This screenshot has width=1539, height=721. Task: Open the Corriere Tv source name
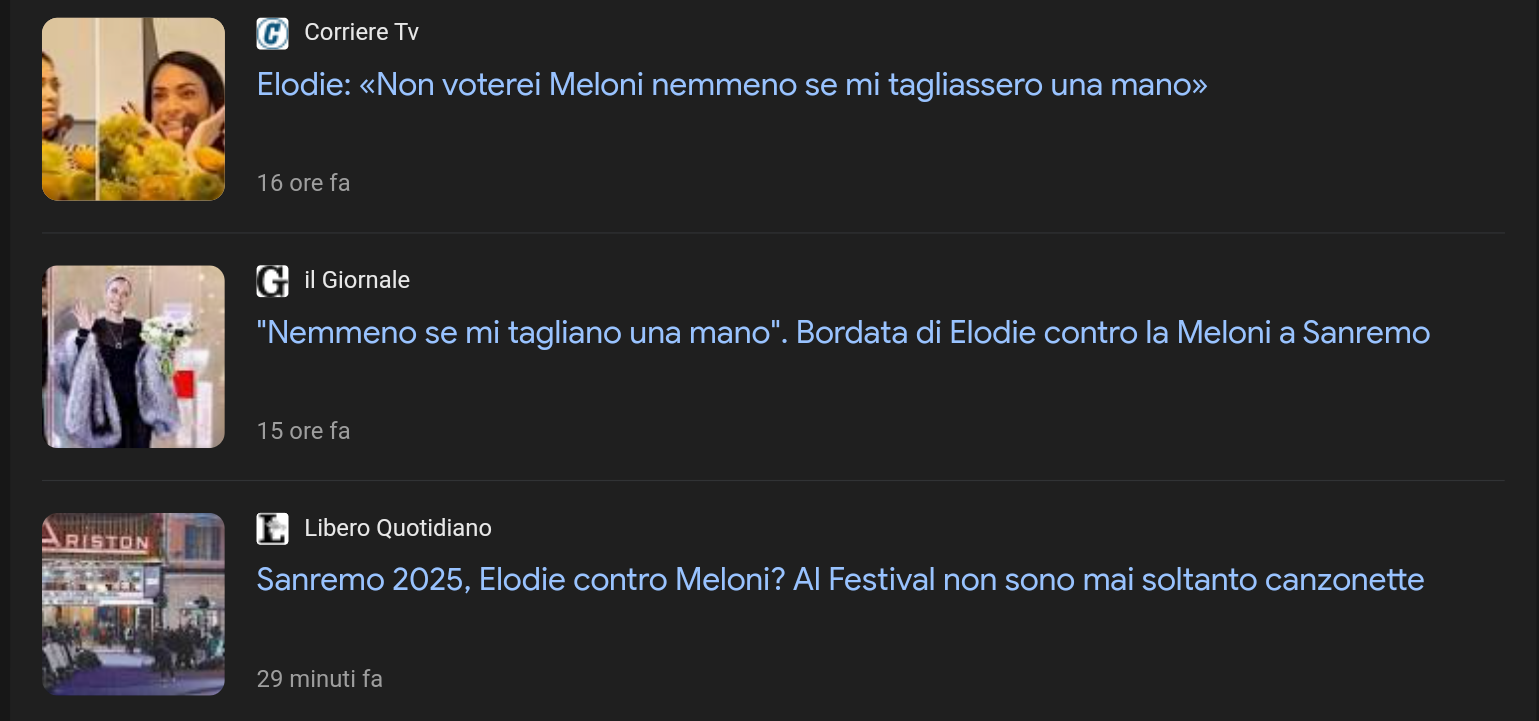[x=361, y=33]
